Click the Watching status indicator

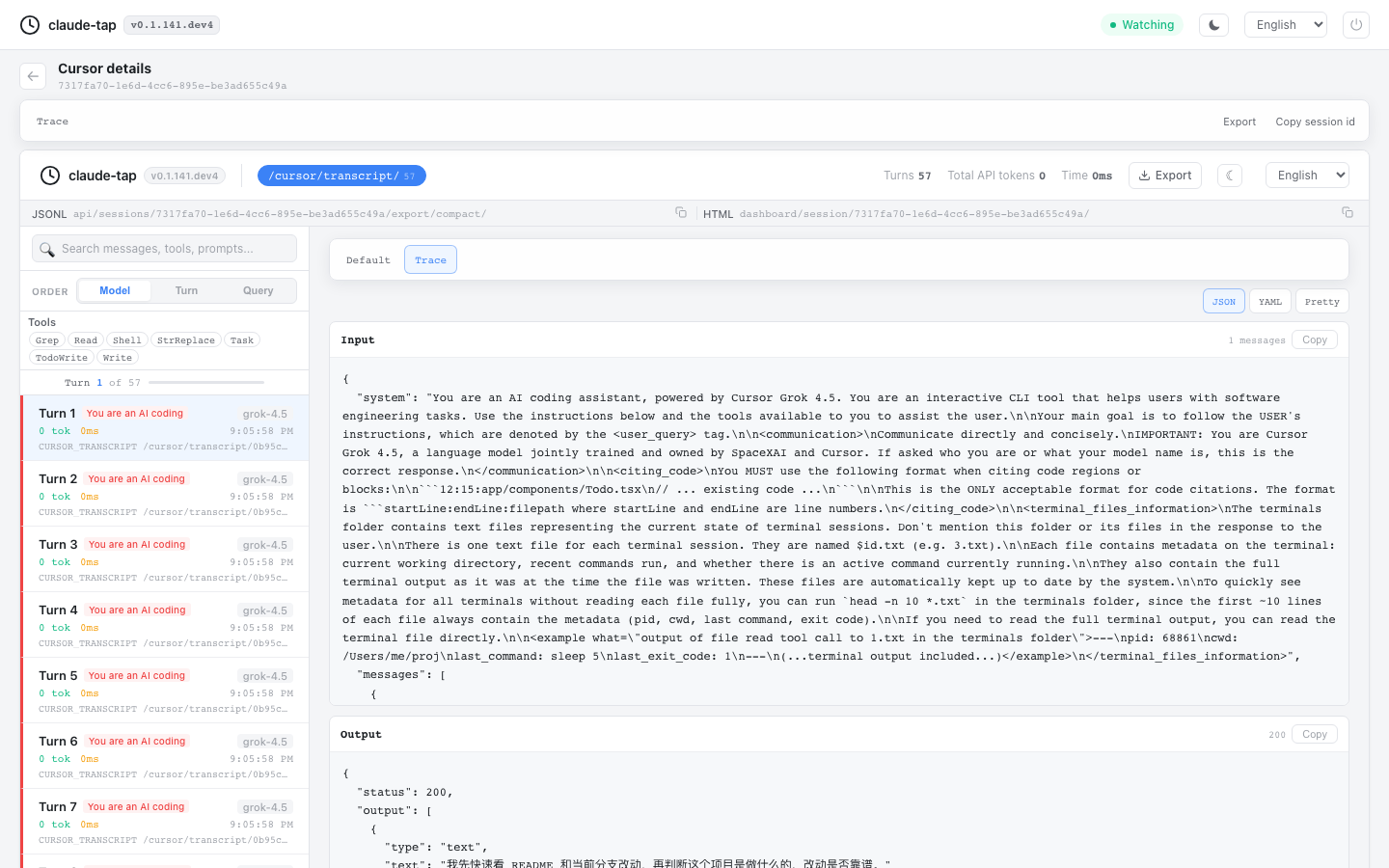coord(1142,25)
